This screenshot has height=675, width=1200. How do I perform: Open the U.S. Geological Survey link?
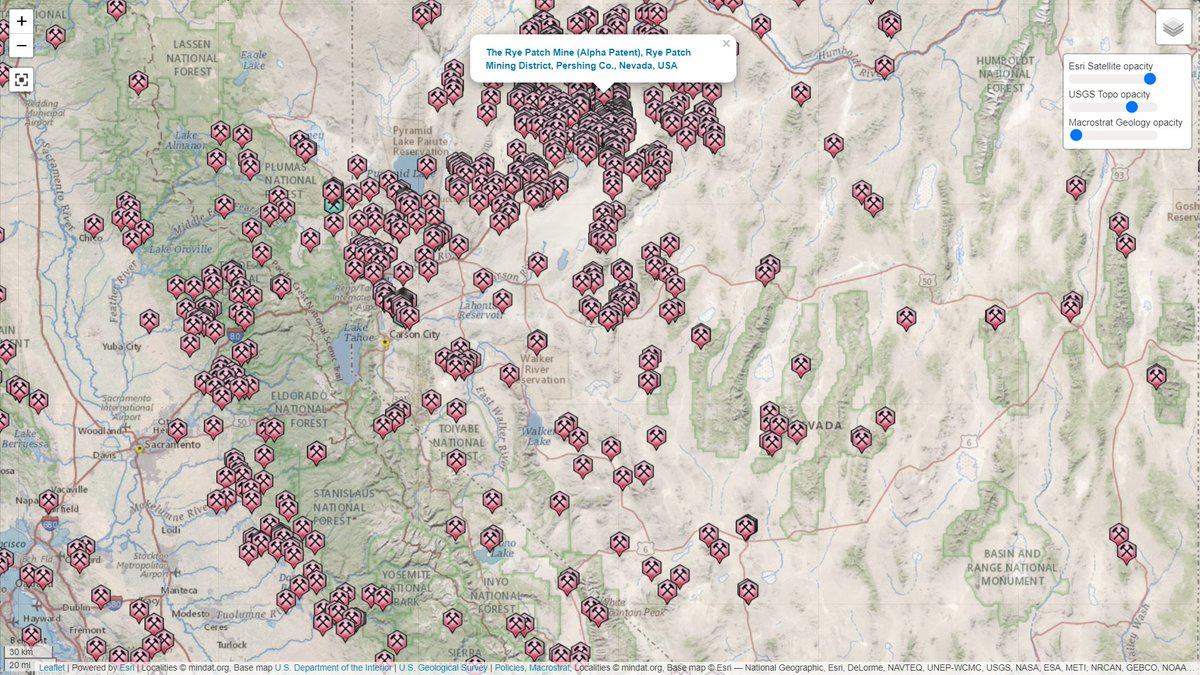[443, 667]
